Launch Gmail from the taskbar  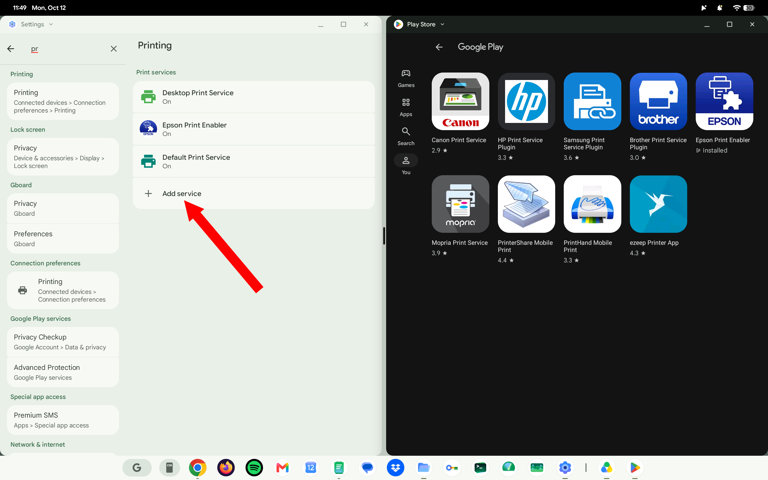(x=282, y=468)
